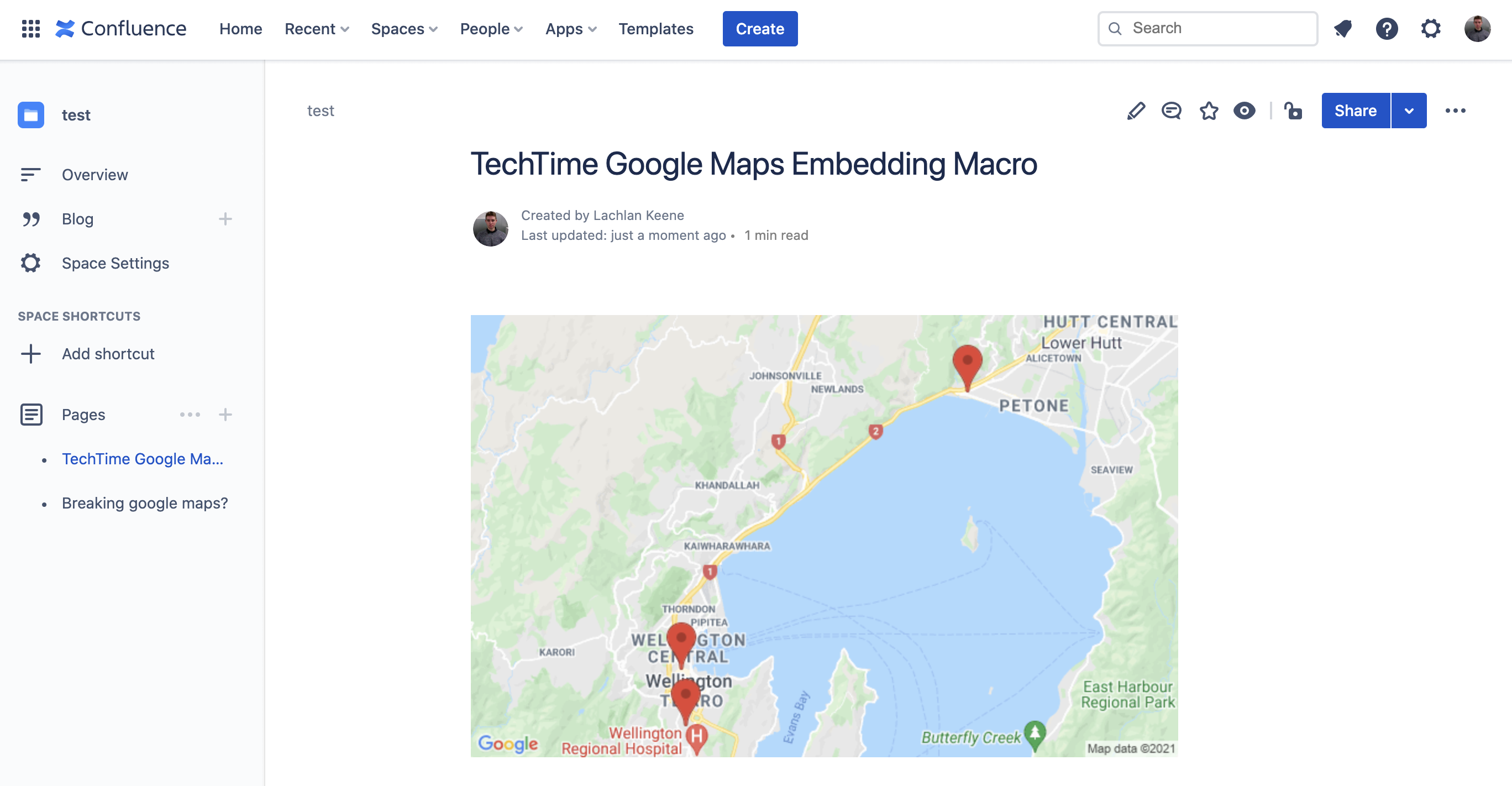The width and height of the screenshot is (1512, 786).
Task: Open notifications bell icon
Action: [x=1342, y=28]
